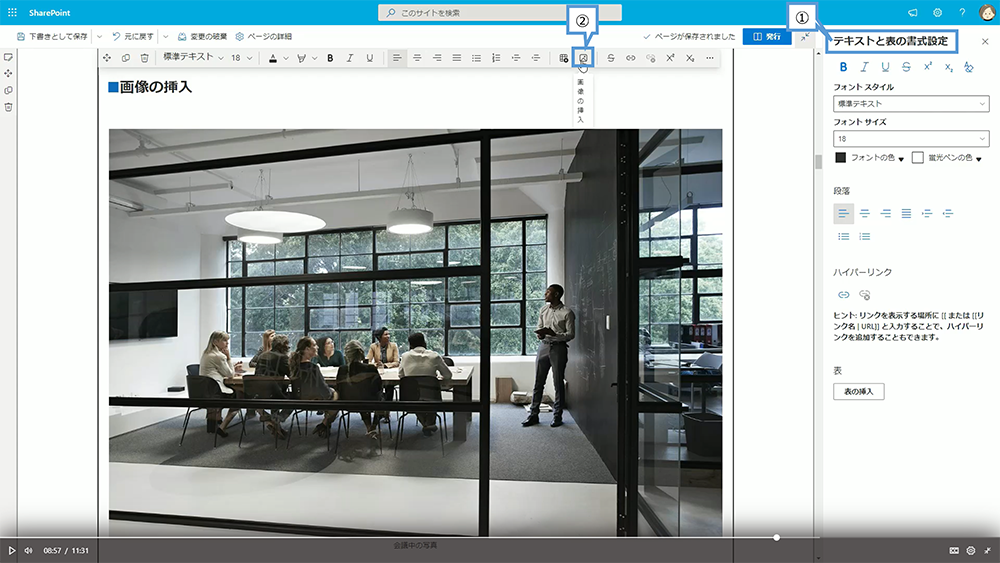Toggle italic in the format side panel
The image size is (1000, 563).
[865, 67]
